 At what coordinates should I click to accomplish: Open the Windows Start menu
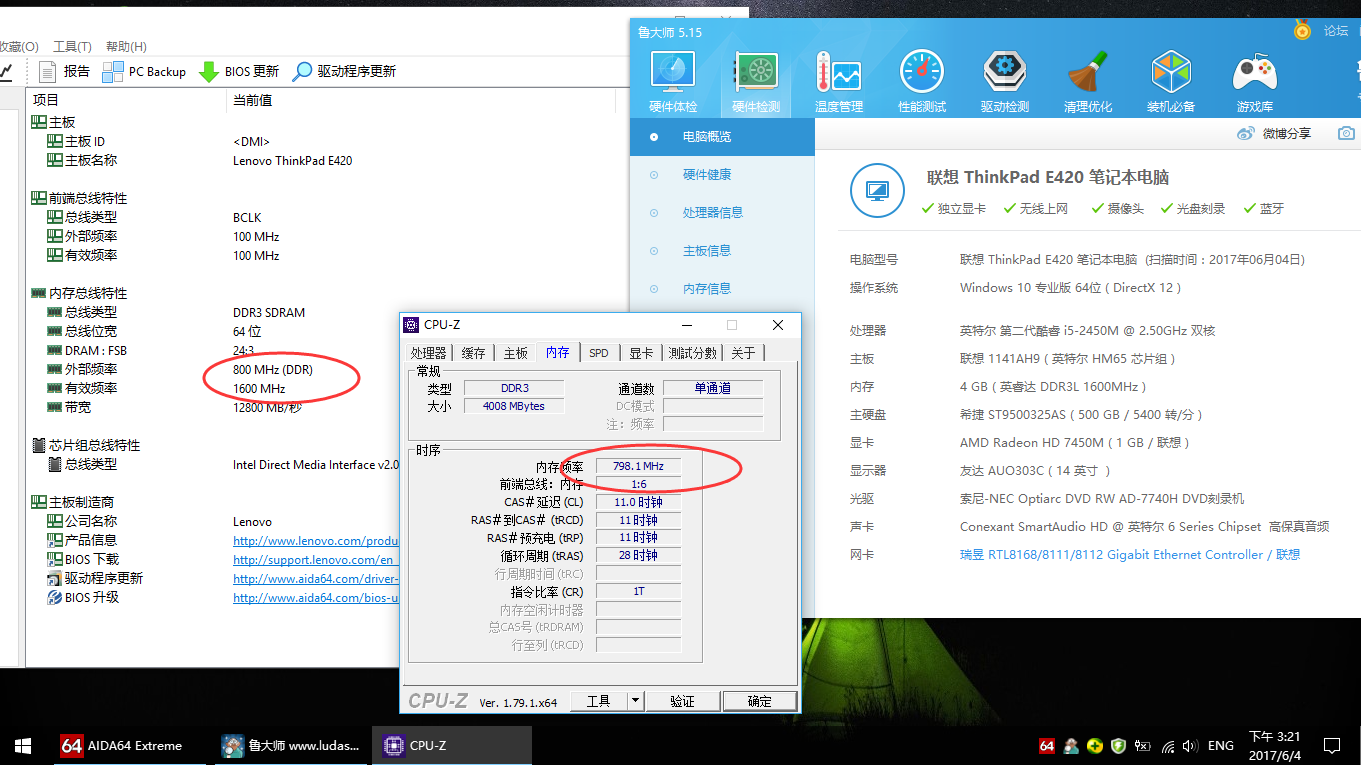click(23, 745)
